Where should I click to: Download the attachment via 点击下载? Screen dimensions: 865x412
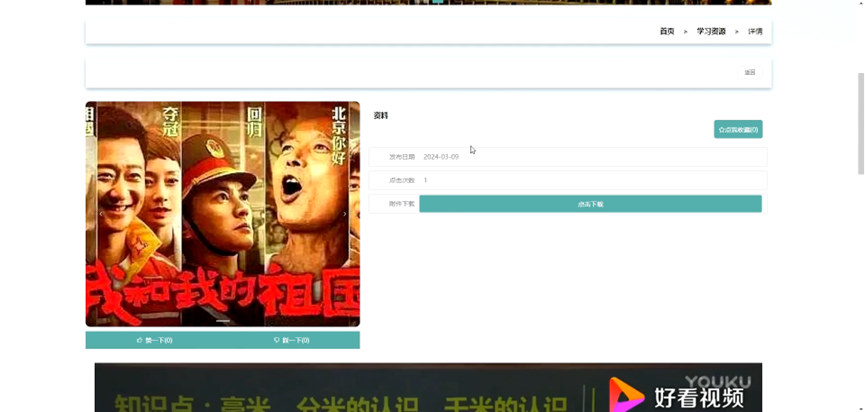(590, 204)
